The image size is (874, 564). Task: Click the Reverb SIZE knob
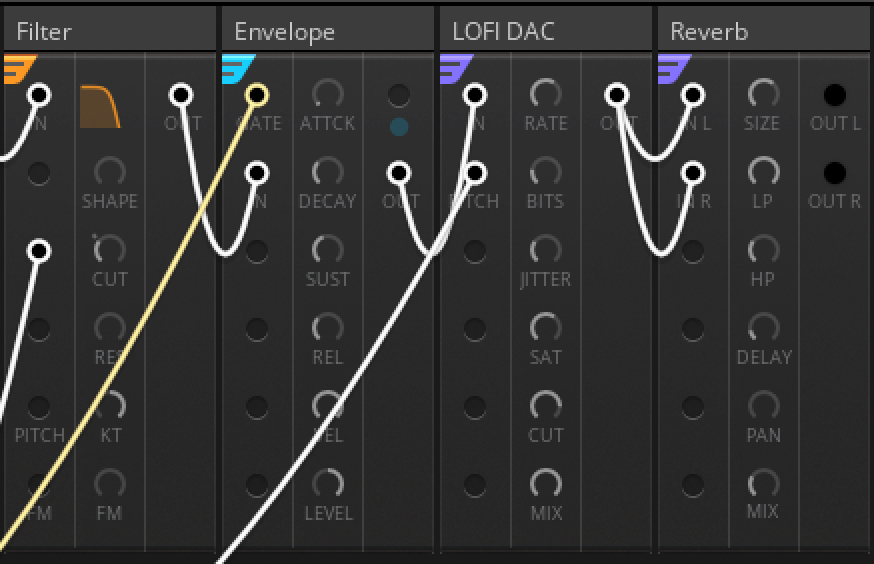(763, 95)
